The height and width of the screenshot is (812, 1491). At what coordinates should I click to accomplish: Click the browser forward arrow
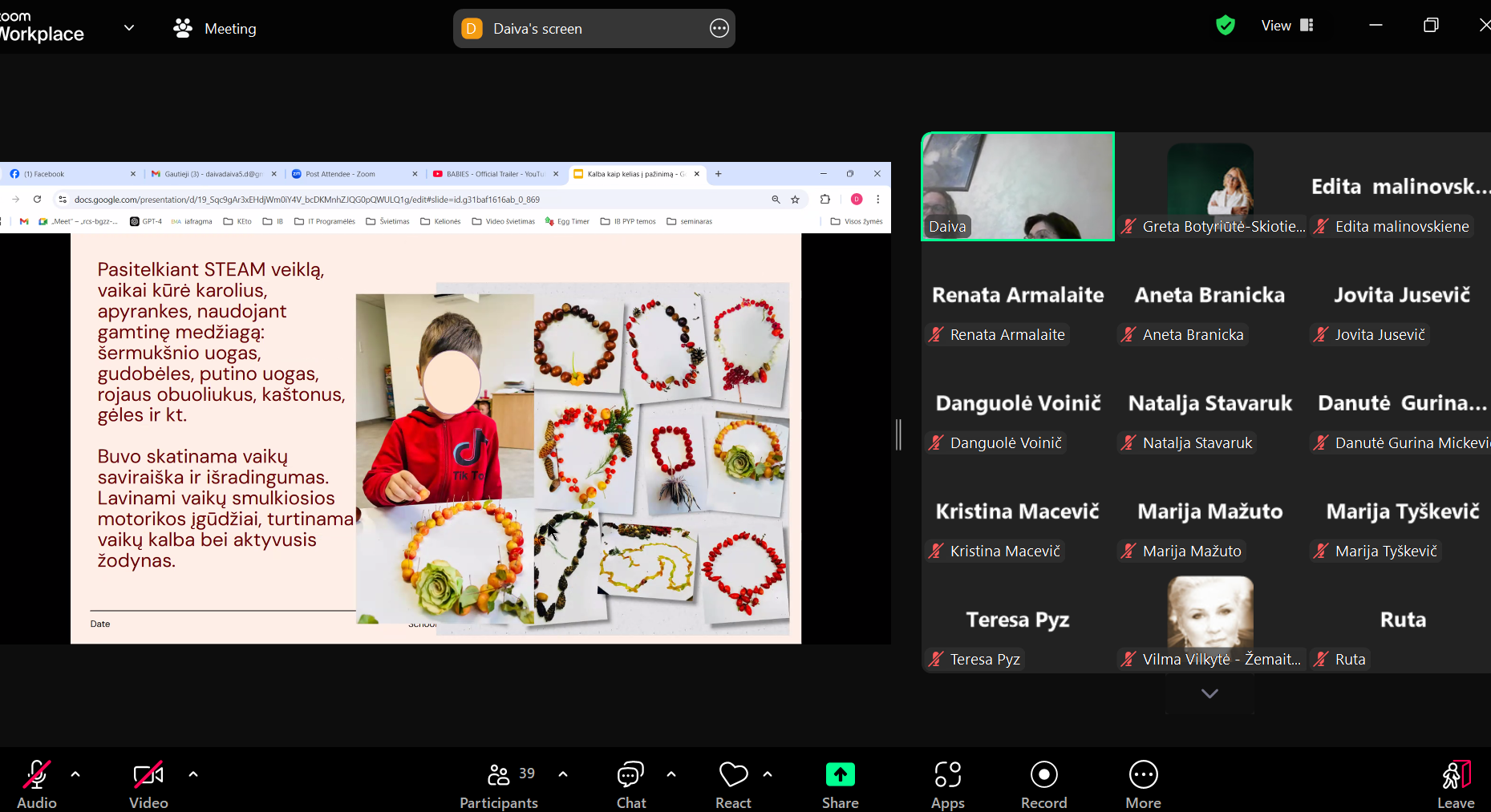pyautogui.click(x=15, y=200)
